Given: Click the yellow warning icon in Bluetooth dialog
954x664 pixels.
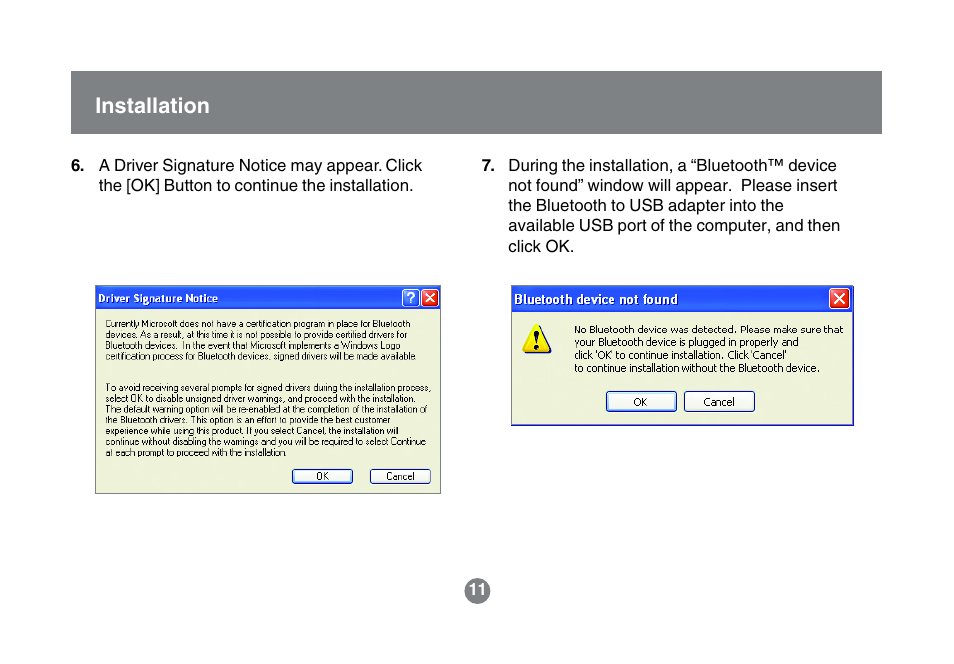Looking at the screenshot, I should (536, 338).
